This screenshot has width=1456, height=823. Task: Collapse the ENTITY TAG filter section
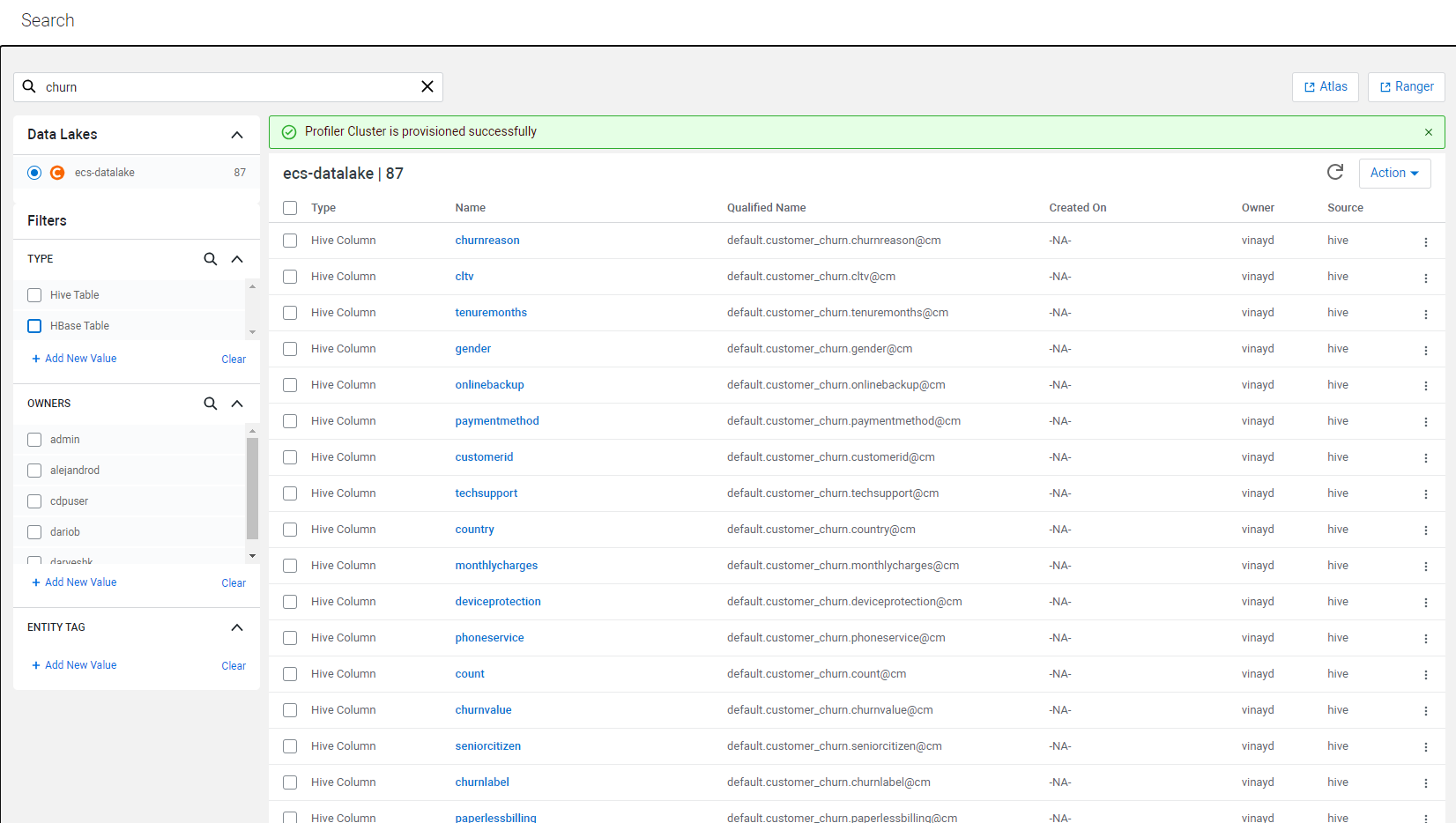click(x=237, y=627)
